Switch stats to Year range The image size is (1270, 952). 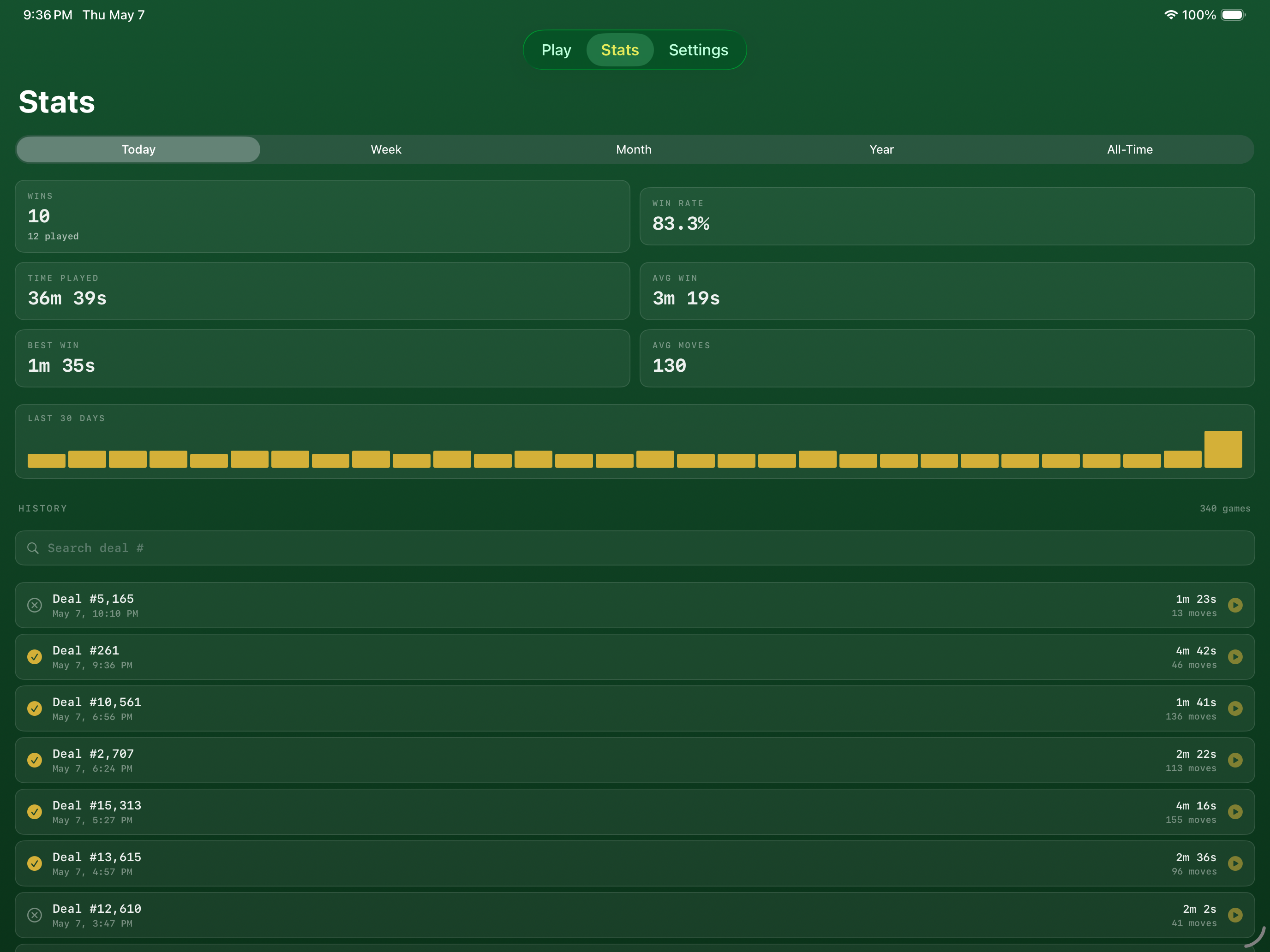point(881,149)
